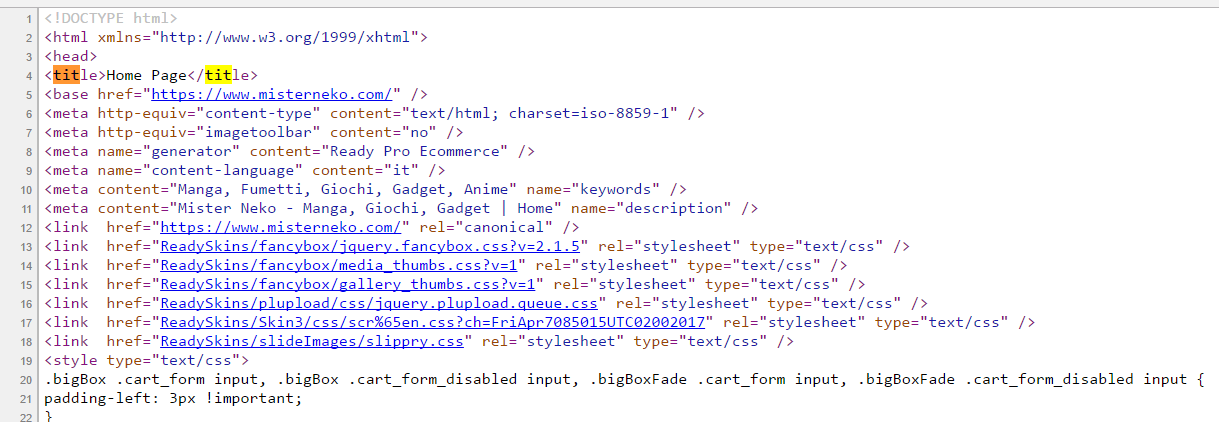Click rel="canonical" attribute on line 12

click(484, 227)
